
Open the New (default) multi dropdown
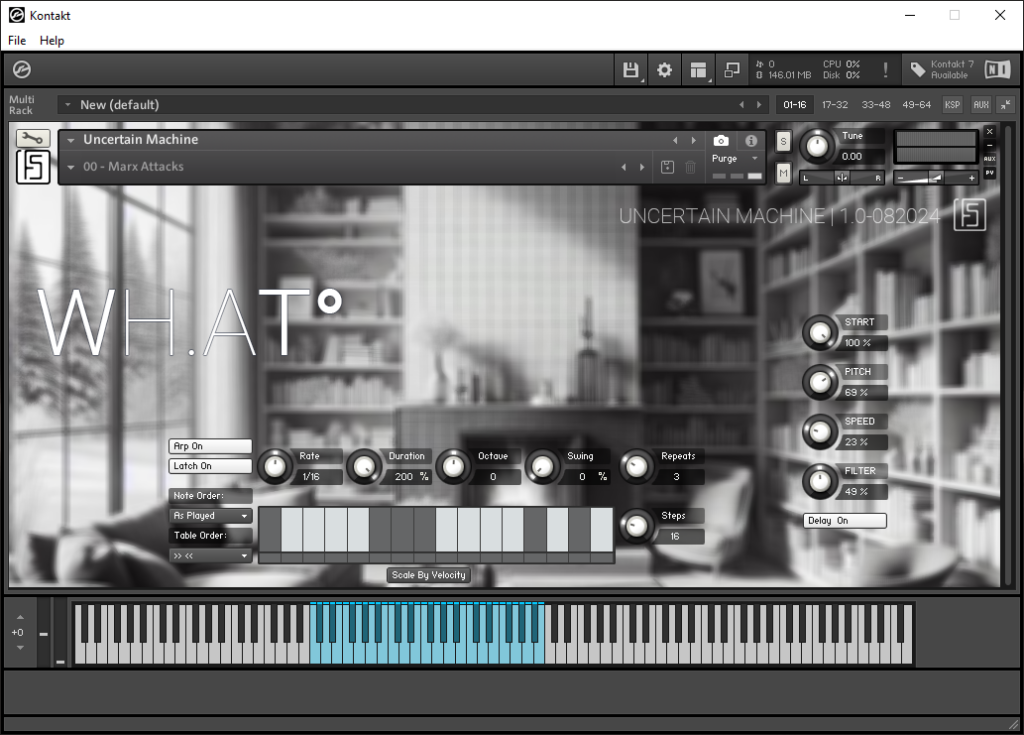click(67, 105)
